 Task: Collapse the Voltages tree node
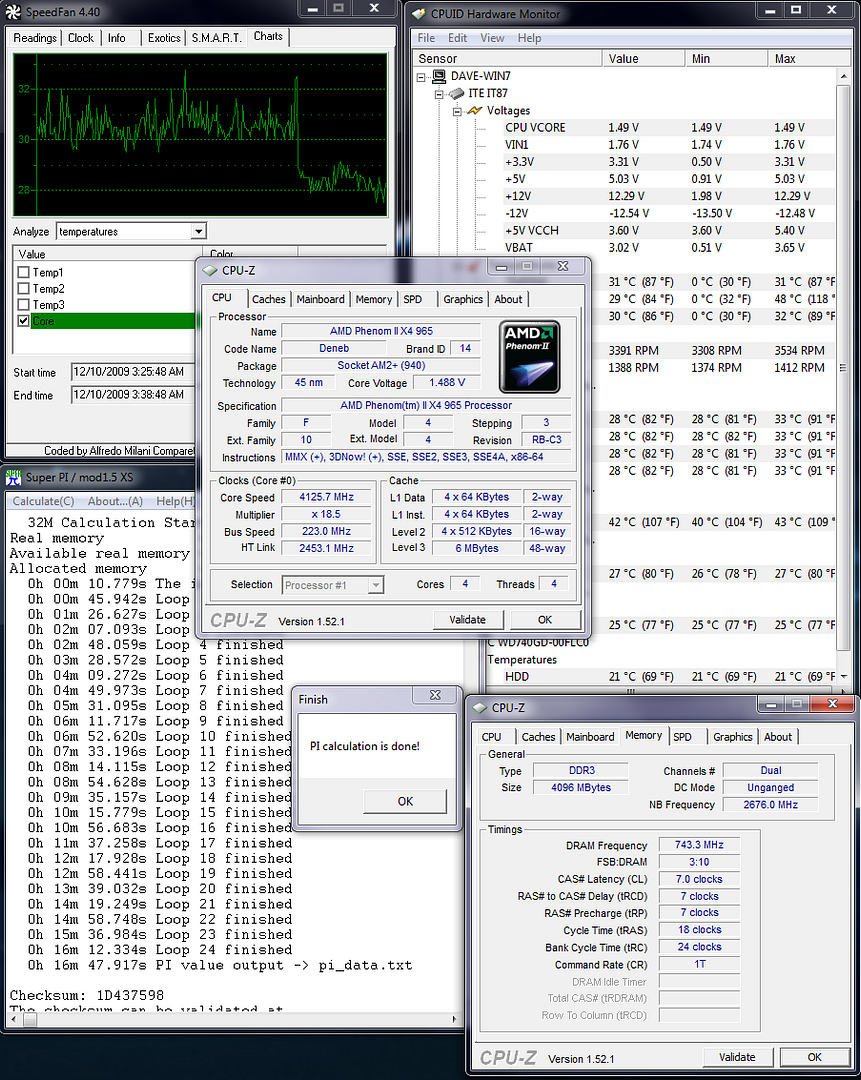(457, 112)
